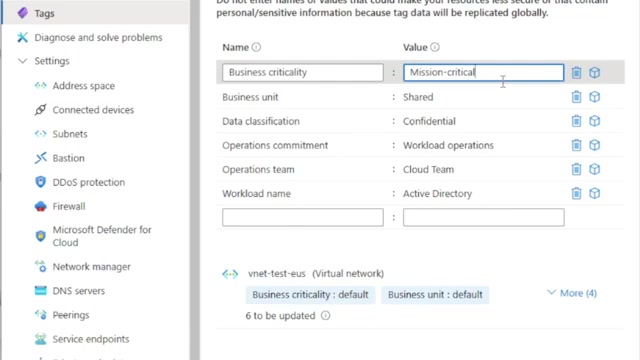The height and width of the screenshot is (360, 640).
Task: Open Bastion page
Action: point(69,158)
